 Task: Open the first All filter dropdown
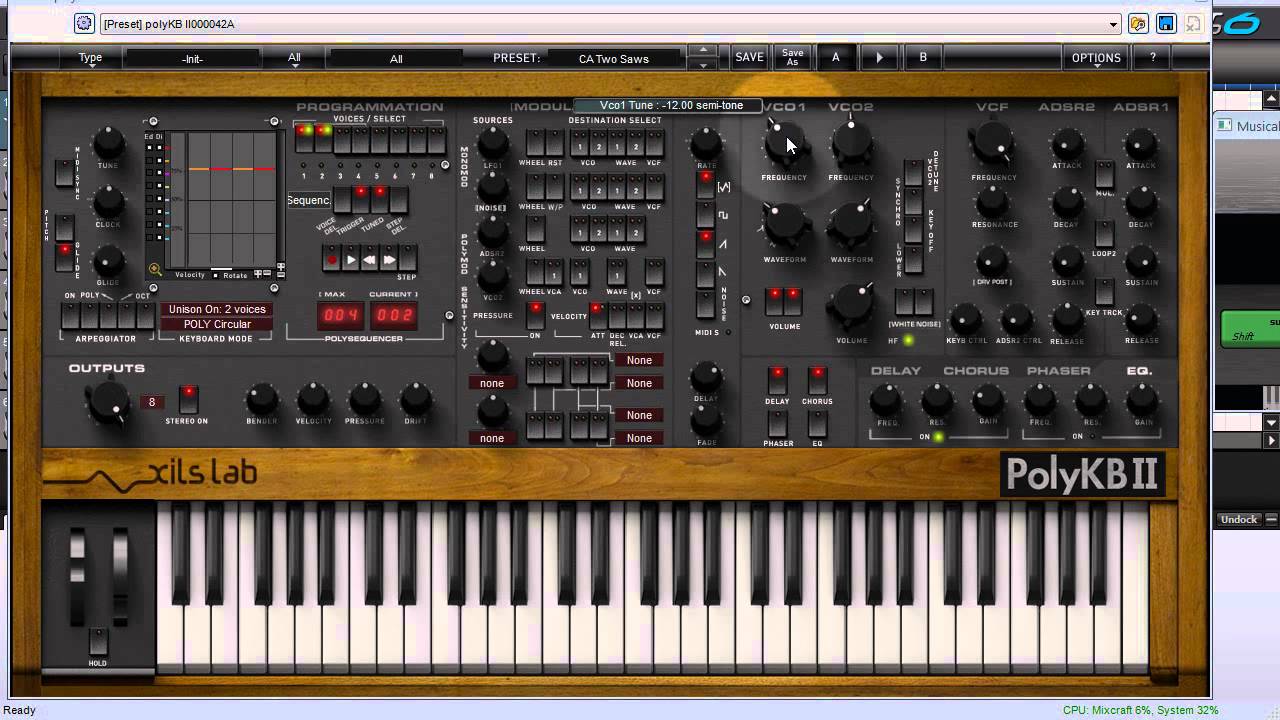click(294, 59)
